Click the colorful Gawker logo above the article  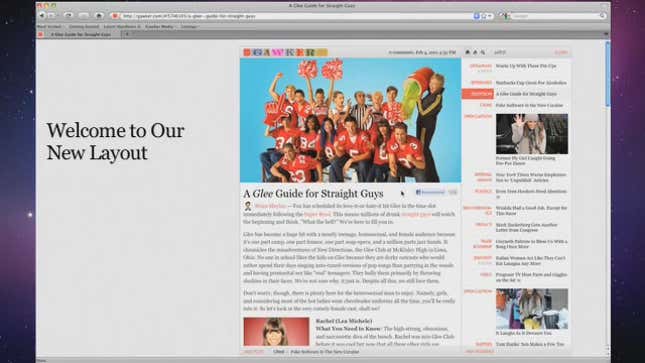pos(285,52)
